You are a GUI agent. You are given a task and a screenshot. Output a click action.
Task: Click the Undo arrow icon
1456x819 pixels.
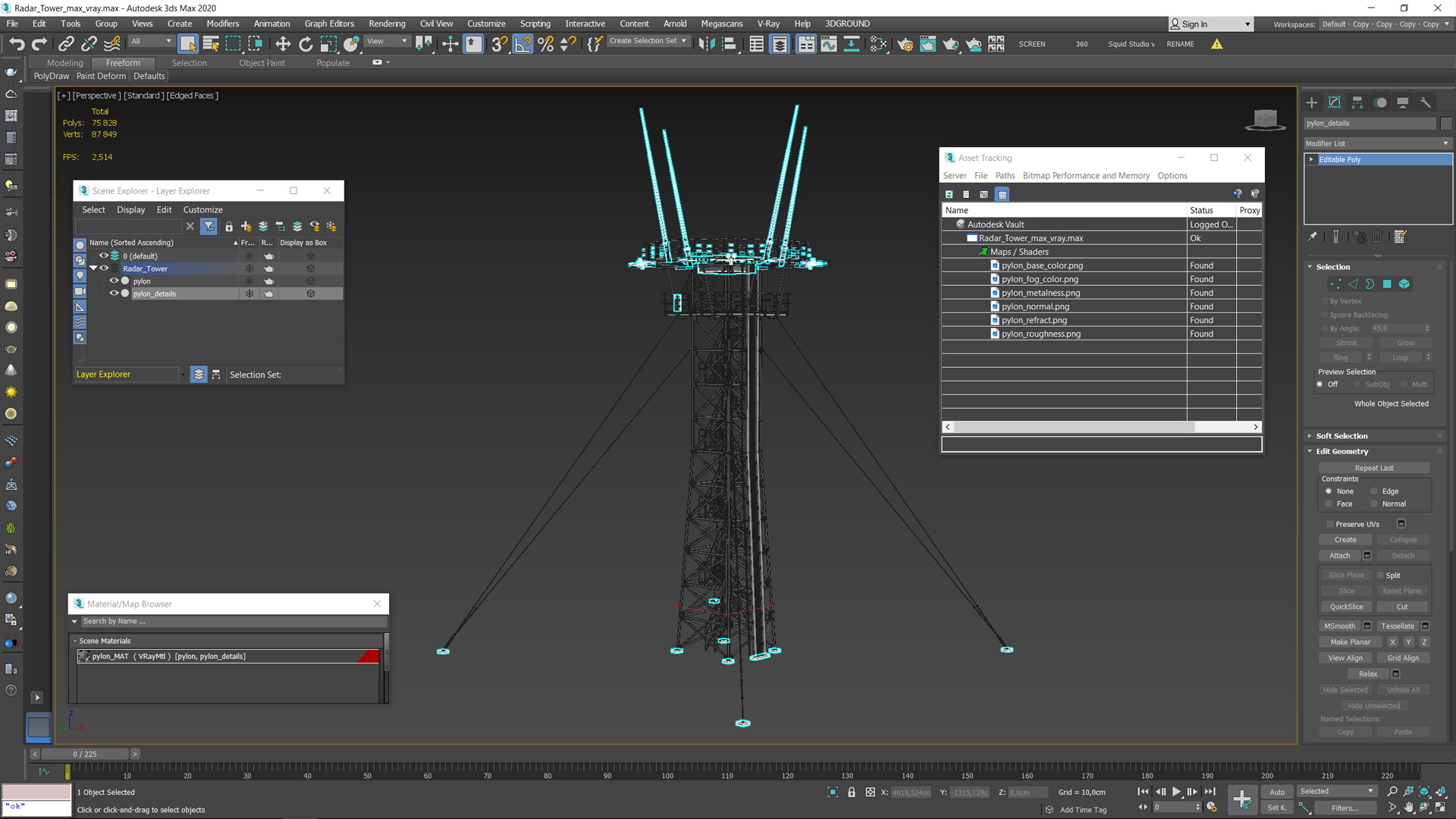(17, 44)
